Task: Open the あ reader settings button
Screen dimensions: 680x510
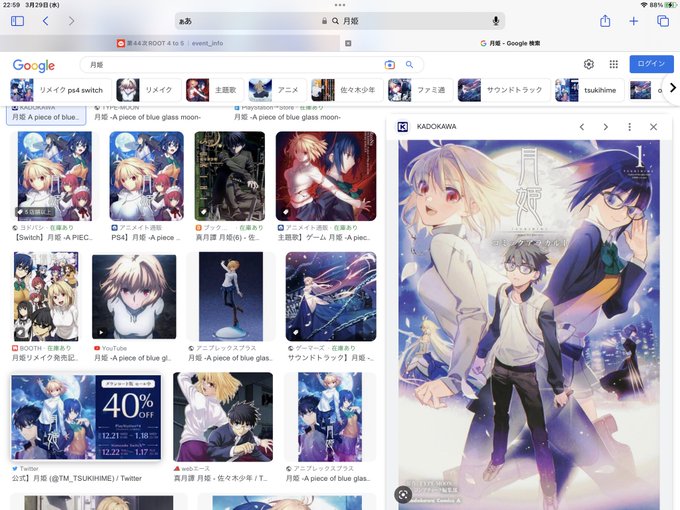Action: point(185,21)
